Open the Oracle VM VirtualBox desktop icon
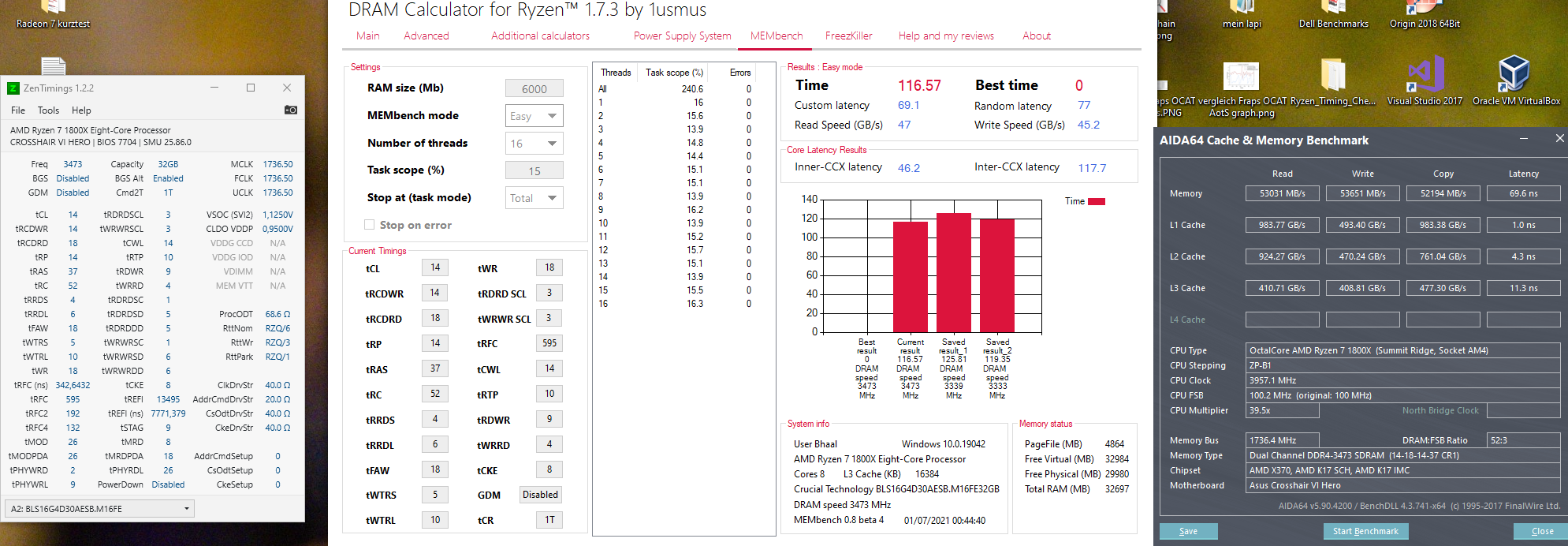Image resolution: width=1568 pixels, height=546 pixels. [x=1514, y=74]
